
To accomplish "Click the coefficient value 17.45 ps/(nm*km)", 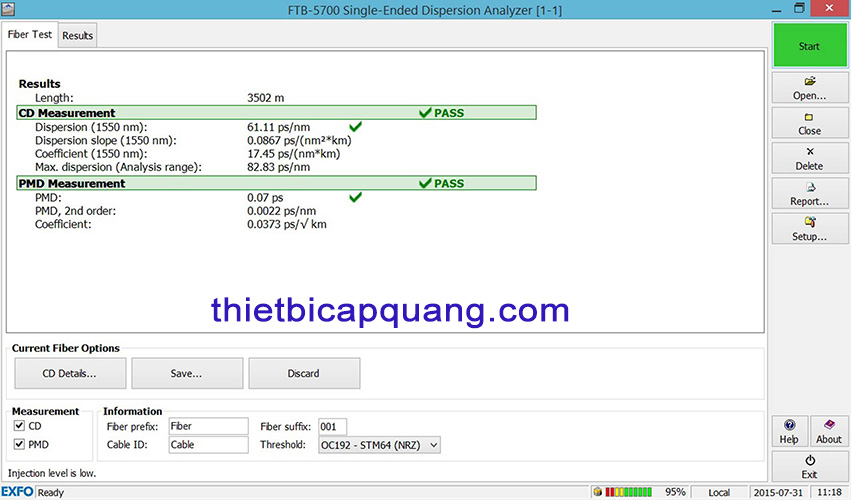I will (x=294, y=154).
